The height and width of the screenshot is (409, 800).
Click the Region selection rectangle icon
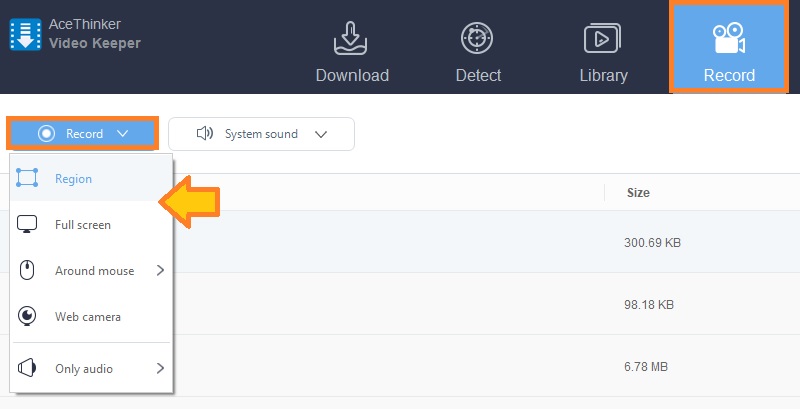tap(28, 179)
